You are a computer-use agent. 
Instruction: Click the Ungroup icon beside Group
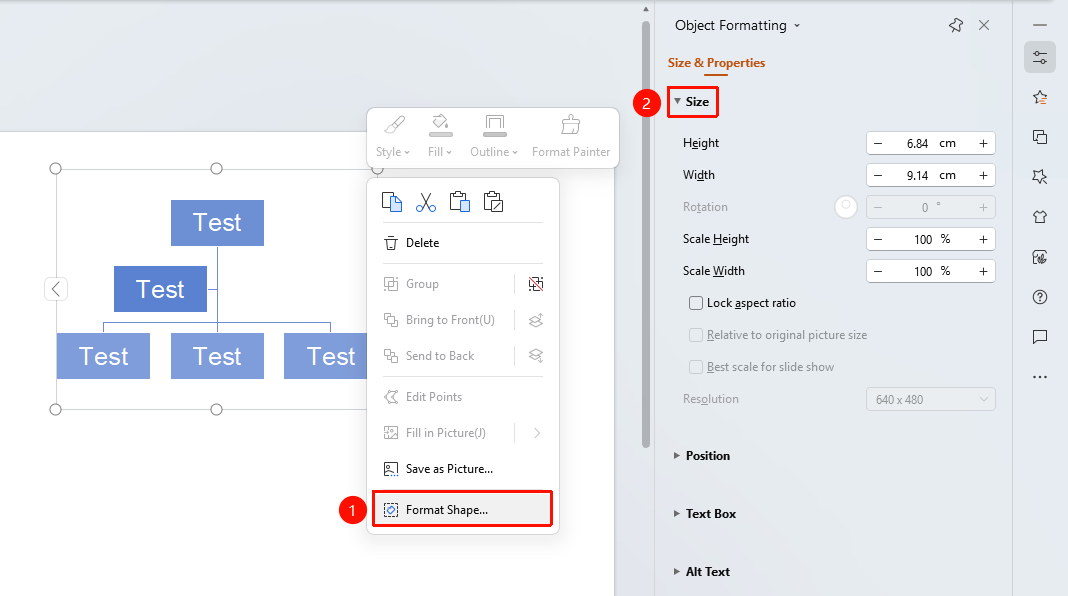coord(536,284)
